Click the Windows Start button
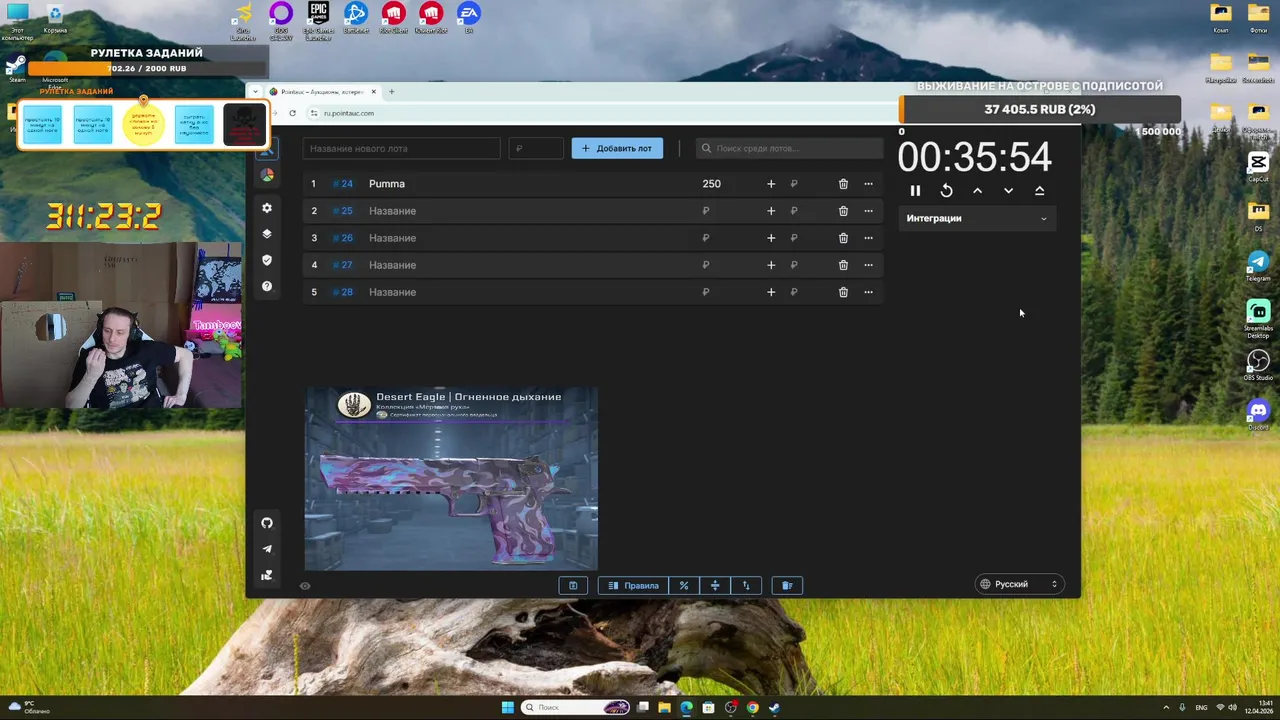1280x720 pixels. tap(507, 707)
